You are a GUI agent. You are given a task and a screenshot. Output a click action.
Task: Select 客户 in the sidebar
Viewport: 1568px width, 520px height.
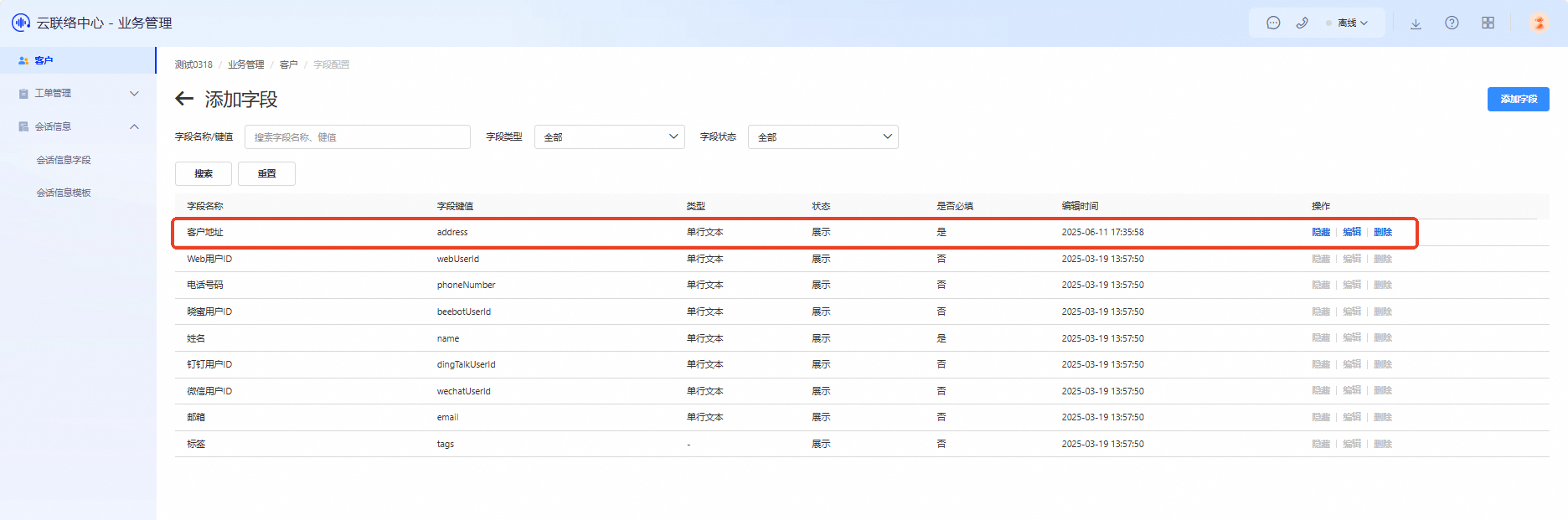click(x=78, y=60)
